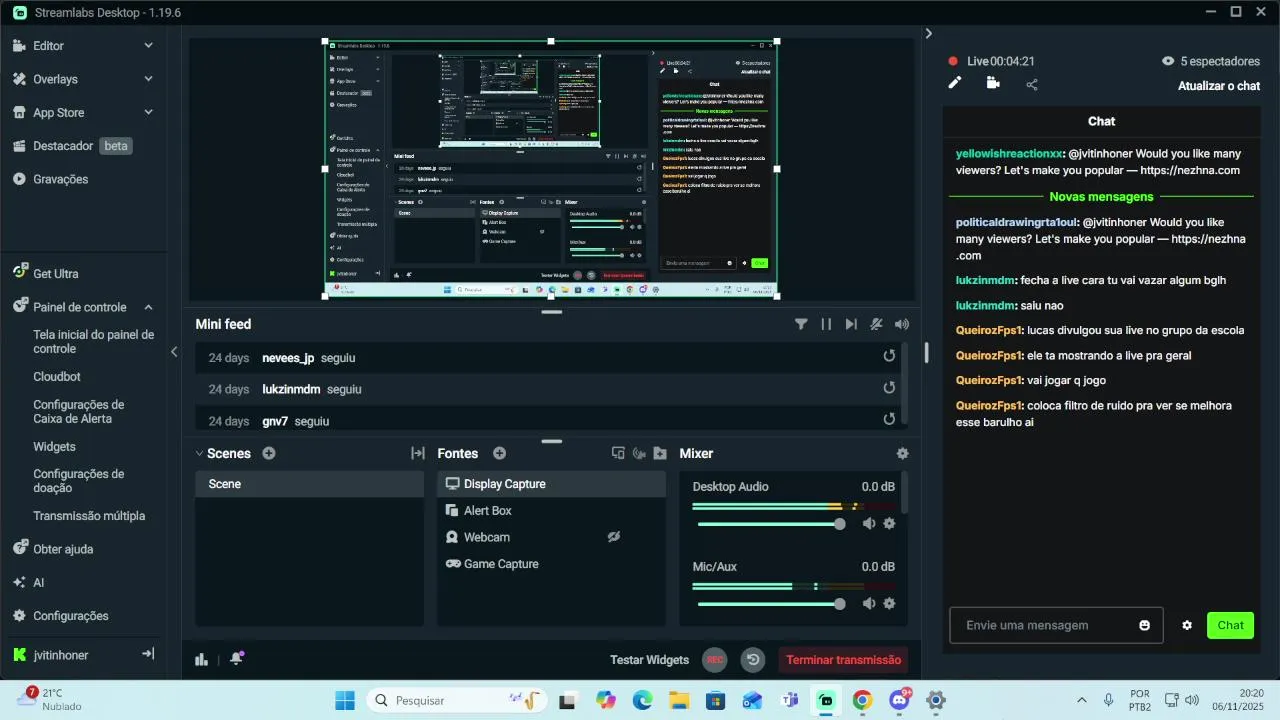Filter mini feed events with funnel icon
Viewport: 1280px width, 720px height.
click(x=801, y=324)
